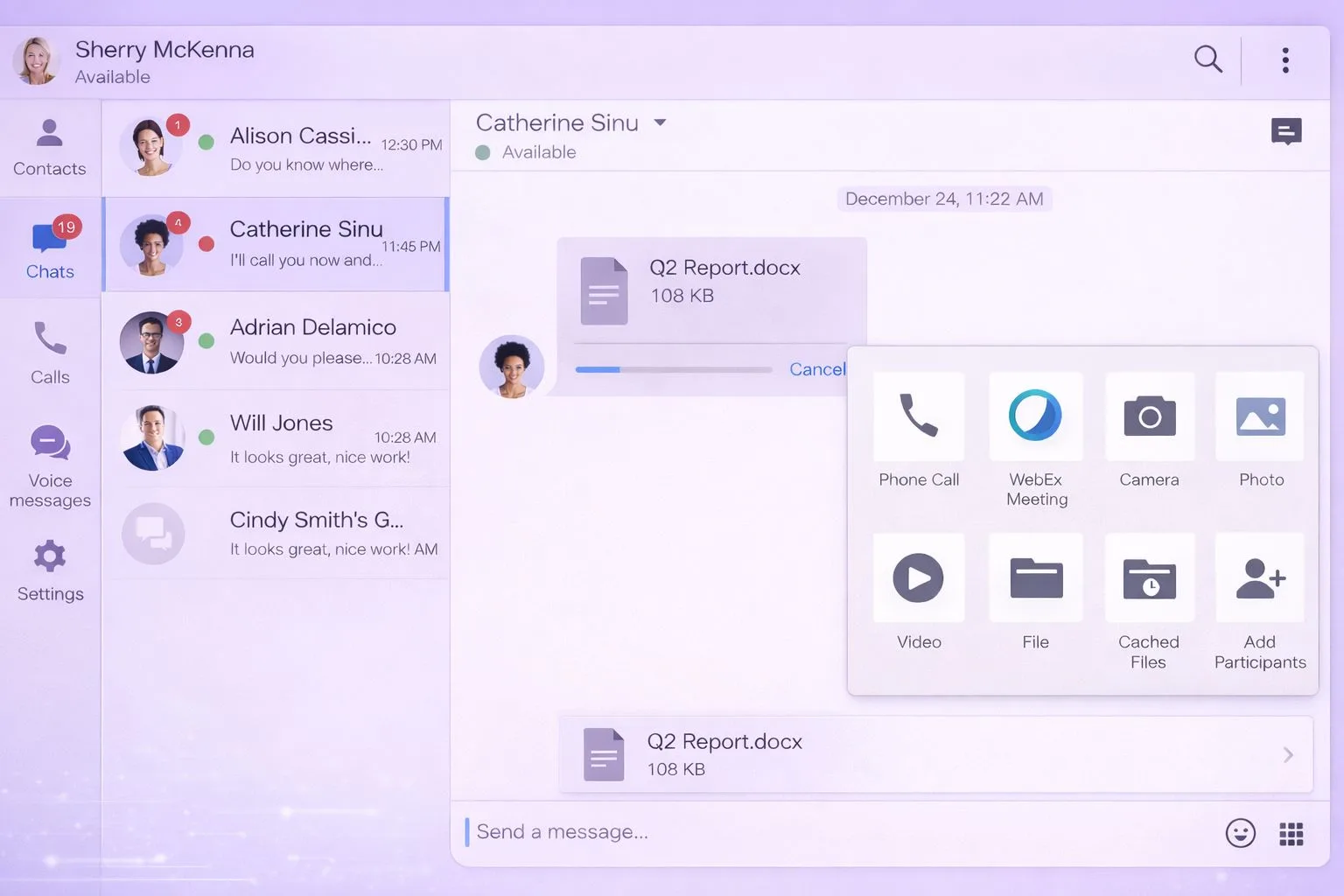Click the chat bubble icon beside Catherine Sinu header
1344x896 pixels.
pos(1286,132)
